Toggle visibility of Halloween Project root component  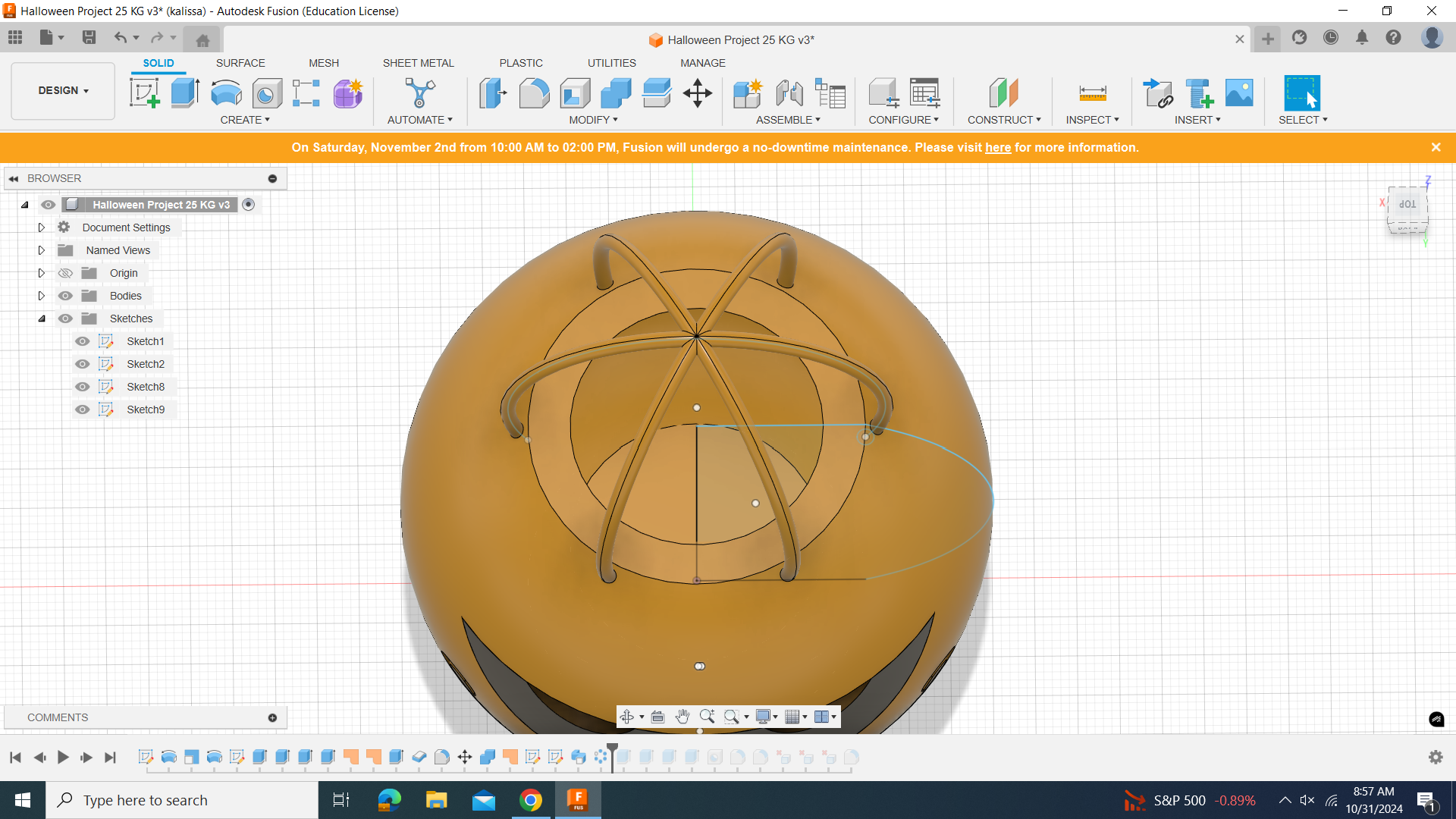(x=49, y=205)
